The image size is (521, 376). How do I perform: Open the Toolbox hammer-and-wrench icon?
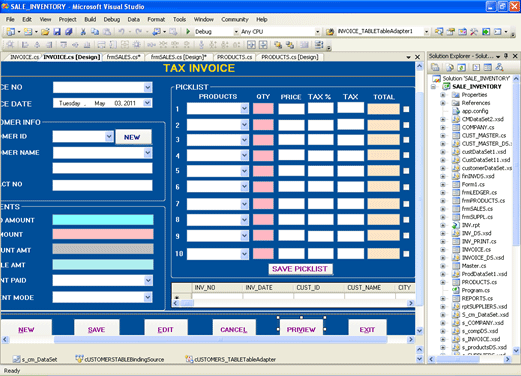coord(474,32)
